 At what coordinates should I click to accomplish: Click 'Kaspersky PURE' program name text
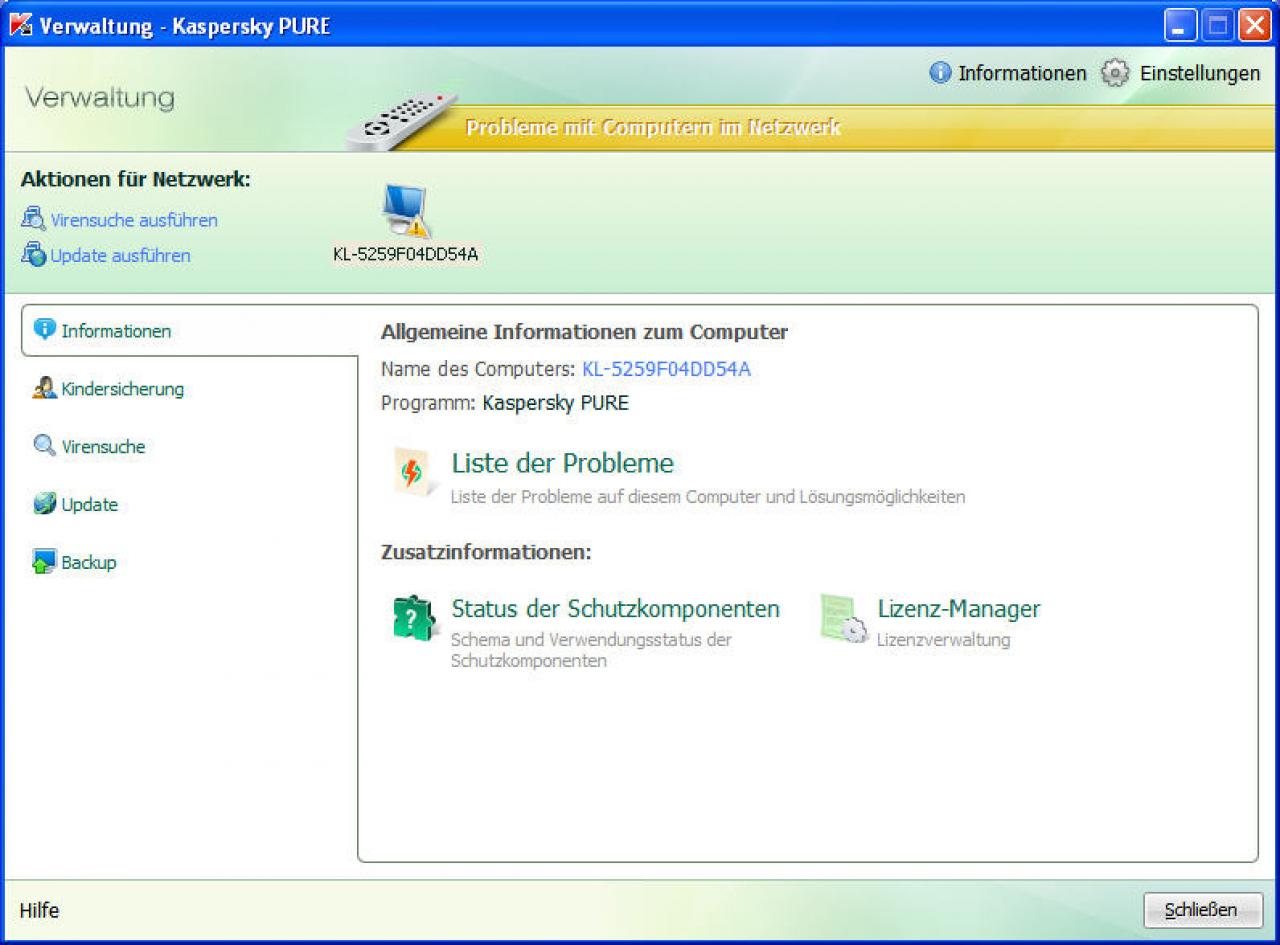pyautogui.click(x=555, y=403)
